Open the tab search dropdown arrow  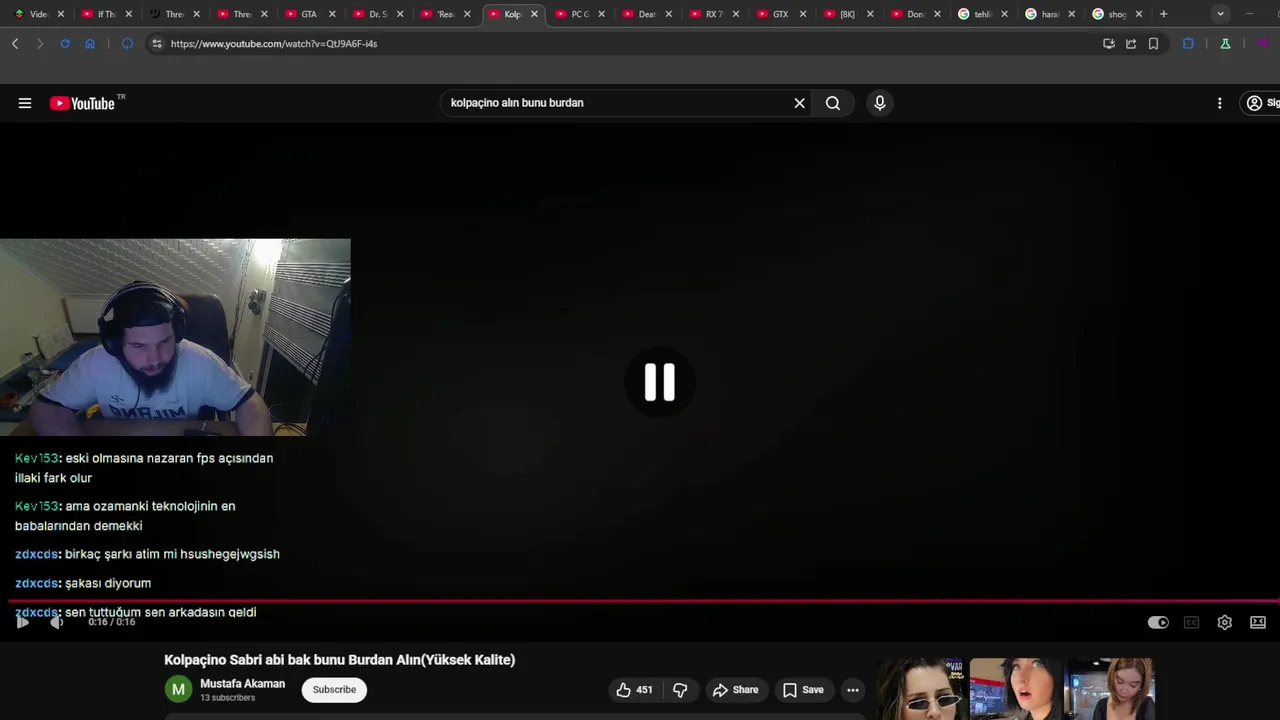tap(1220, 14)
